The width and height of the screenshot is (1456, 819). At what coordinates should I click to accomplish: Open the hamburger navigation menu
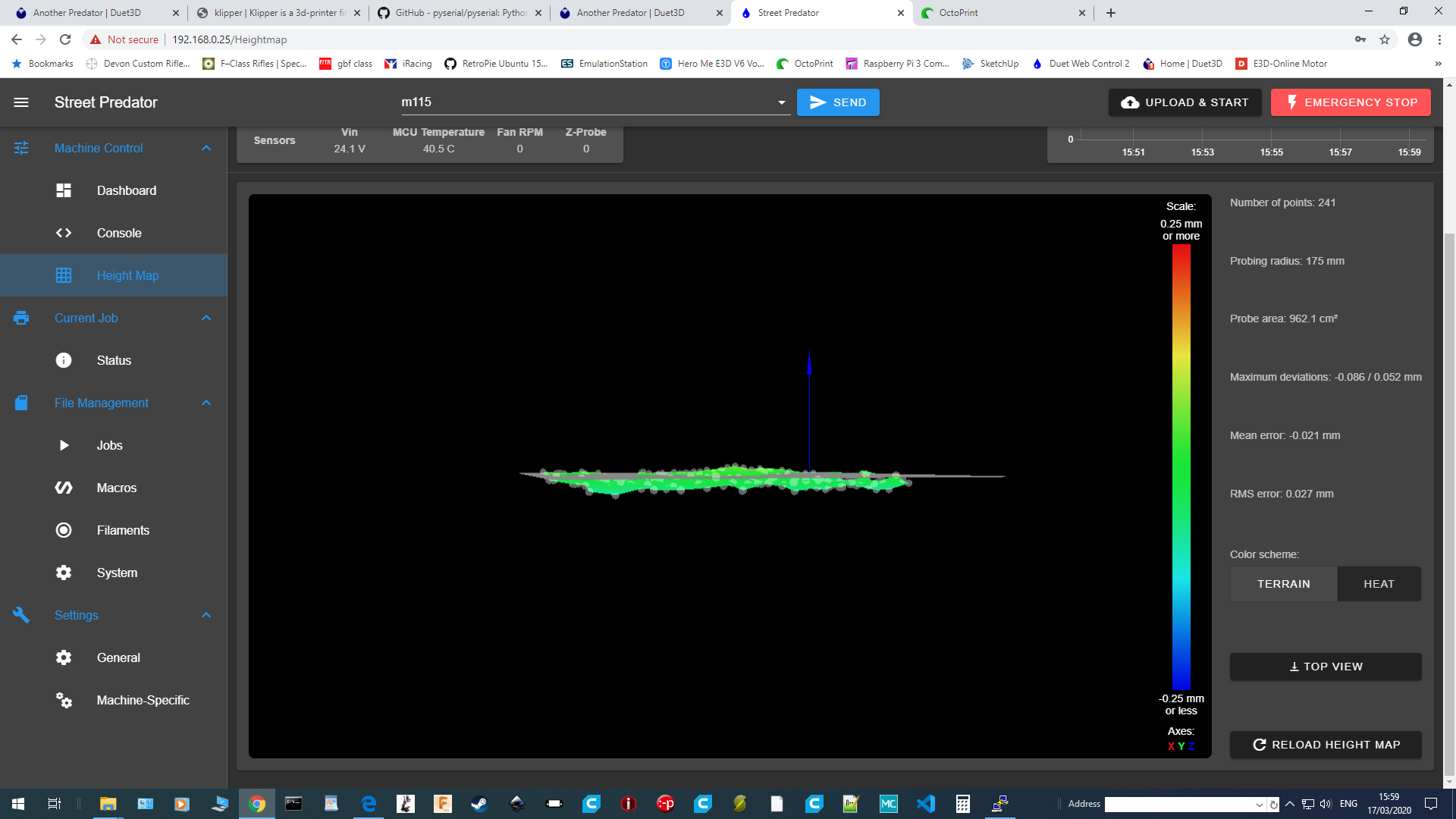click(21, 102)
